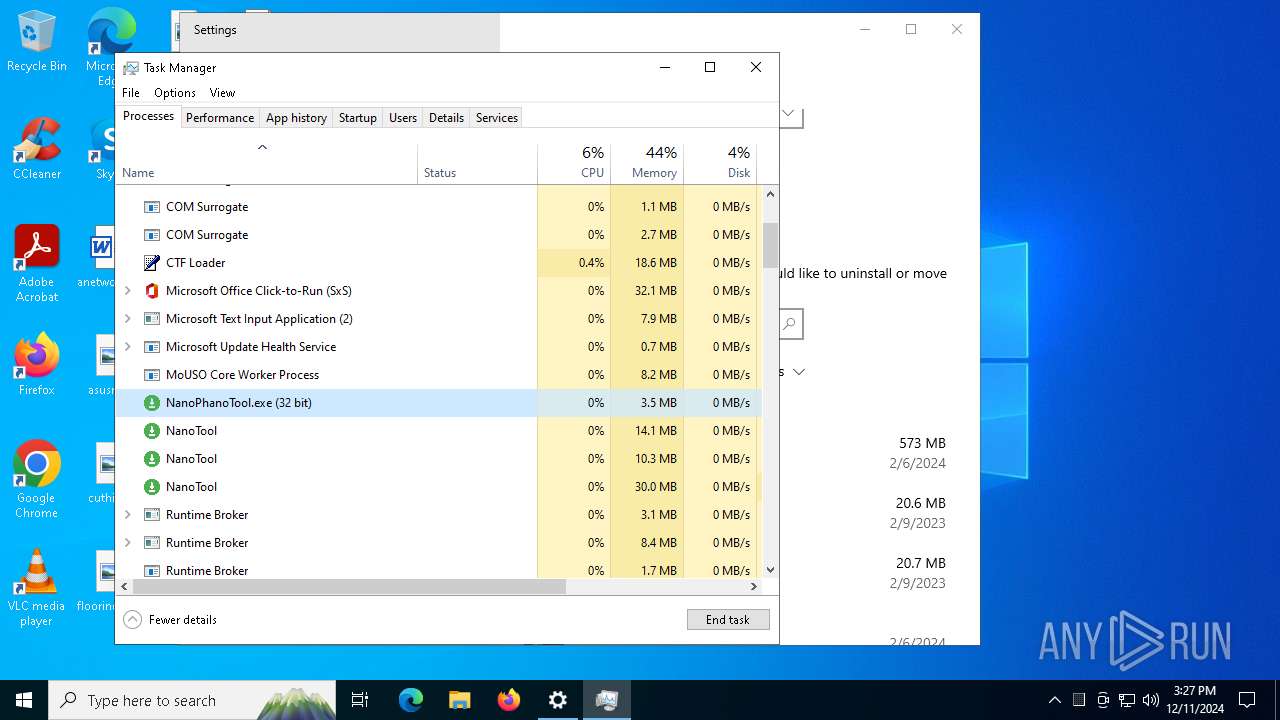
Task: Expand Microsoft Text Input Application group
Action: click(x=128, y=319)
